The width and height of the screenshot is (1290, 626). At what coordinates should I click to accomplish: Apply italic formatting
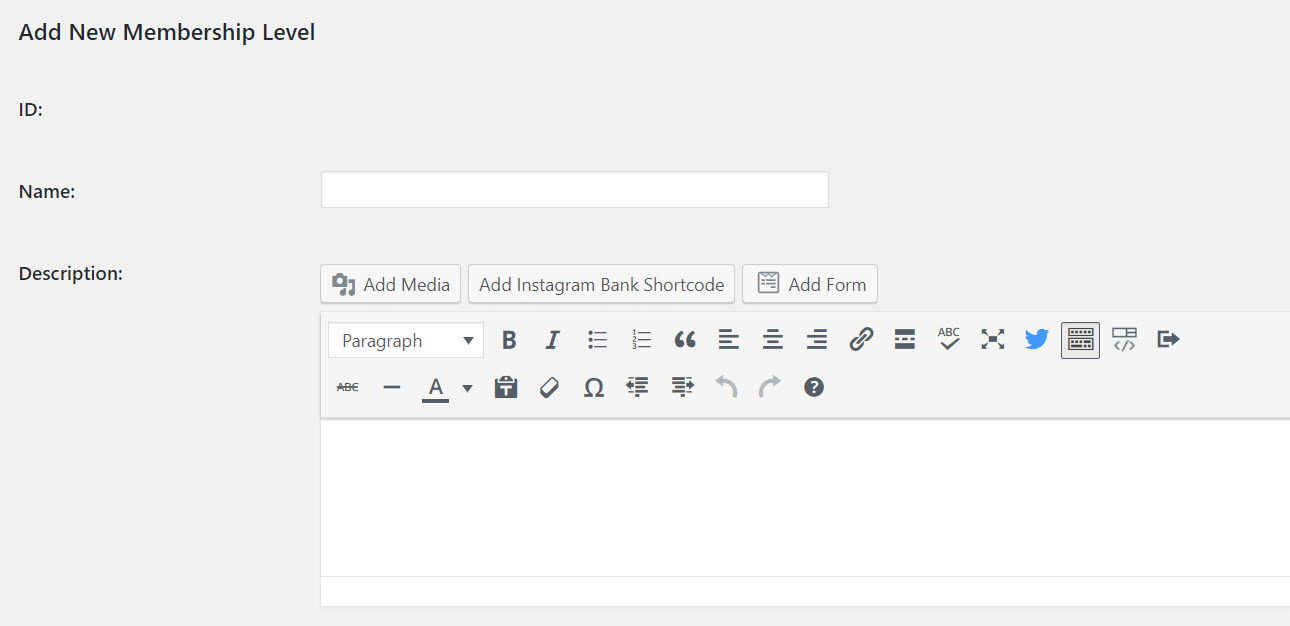[x=552, y=339]
